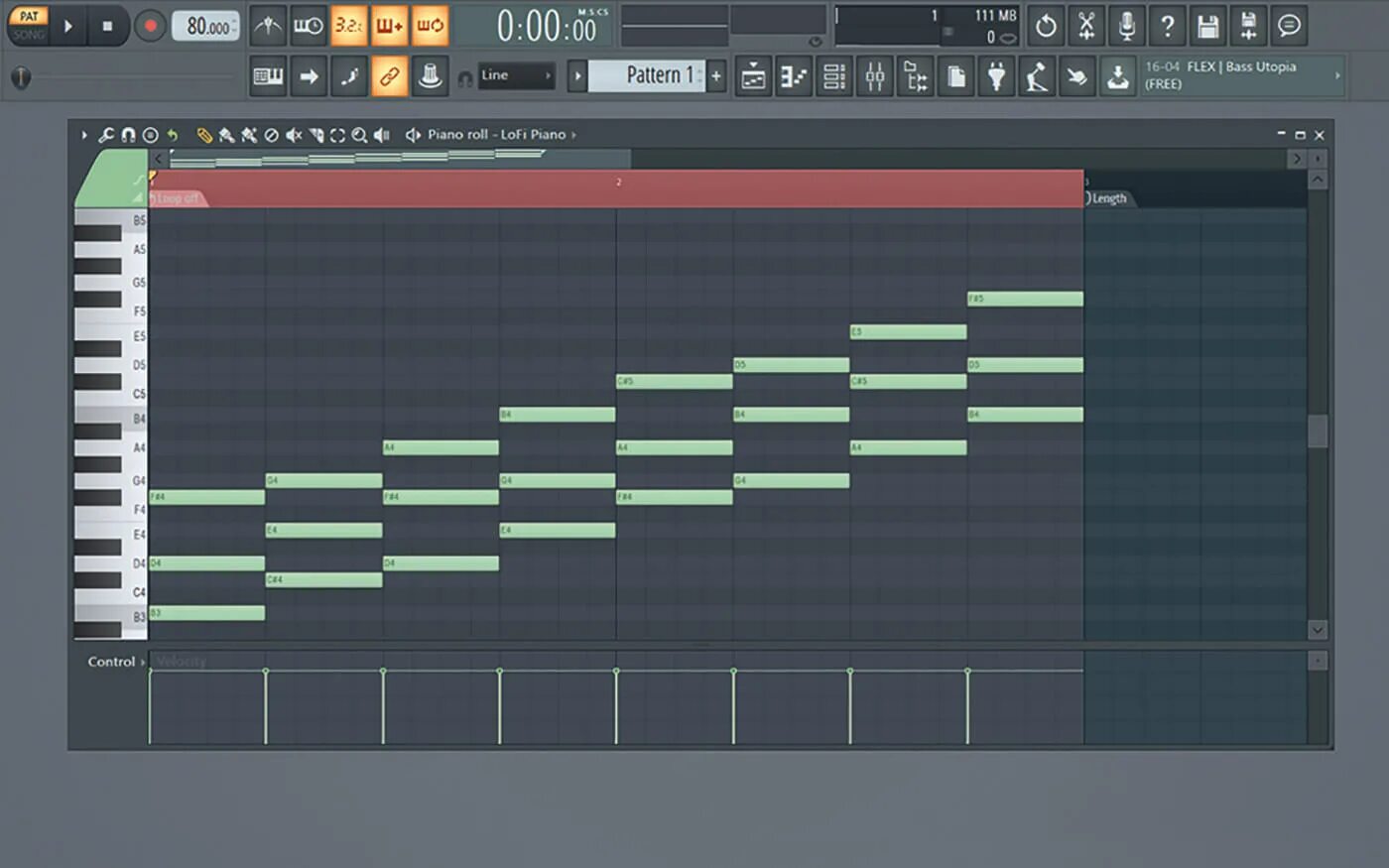Open the Browser panel

point(916,76)
